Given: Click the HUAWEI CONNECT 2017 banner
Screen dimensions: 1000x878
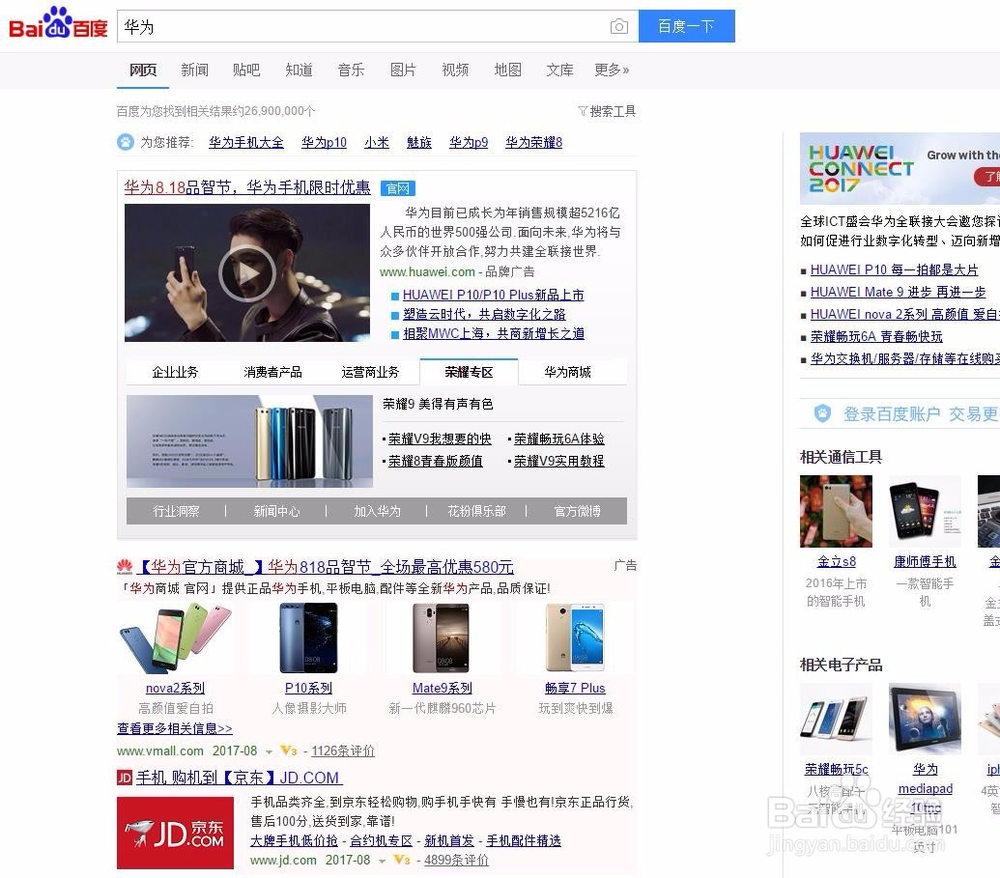Looking at the screenshot, I should pos(900,168).
